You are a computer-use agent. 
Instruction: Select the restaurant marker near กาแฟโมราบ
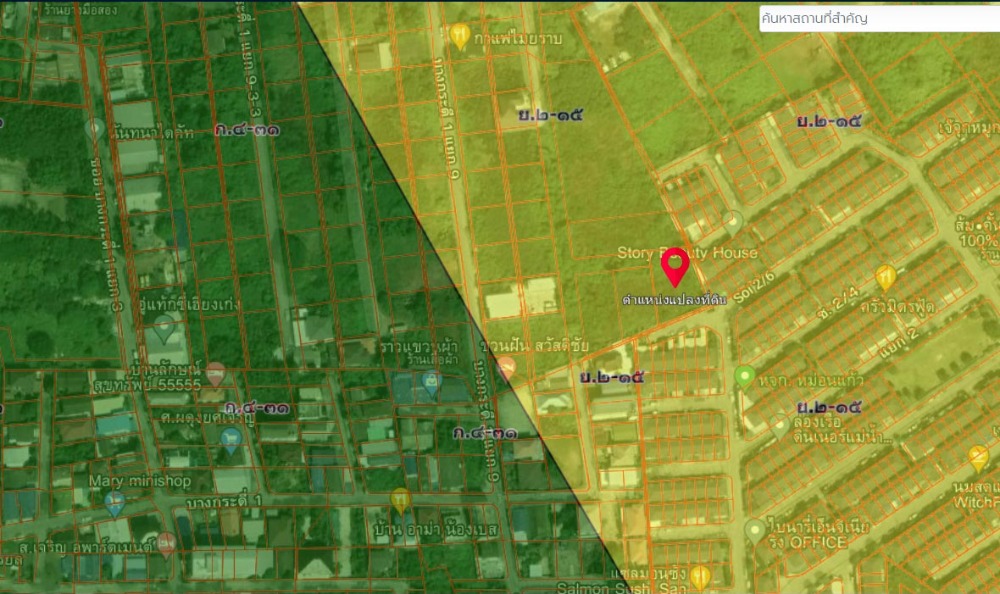(460, 35)
